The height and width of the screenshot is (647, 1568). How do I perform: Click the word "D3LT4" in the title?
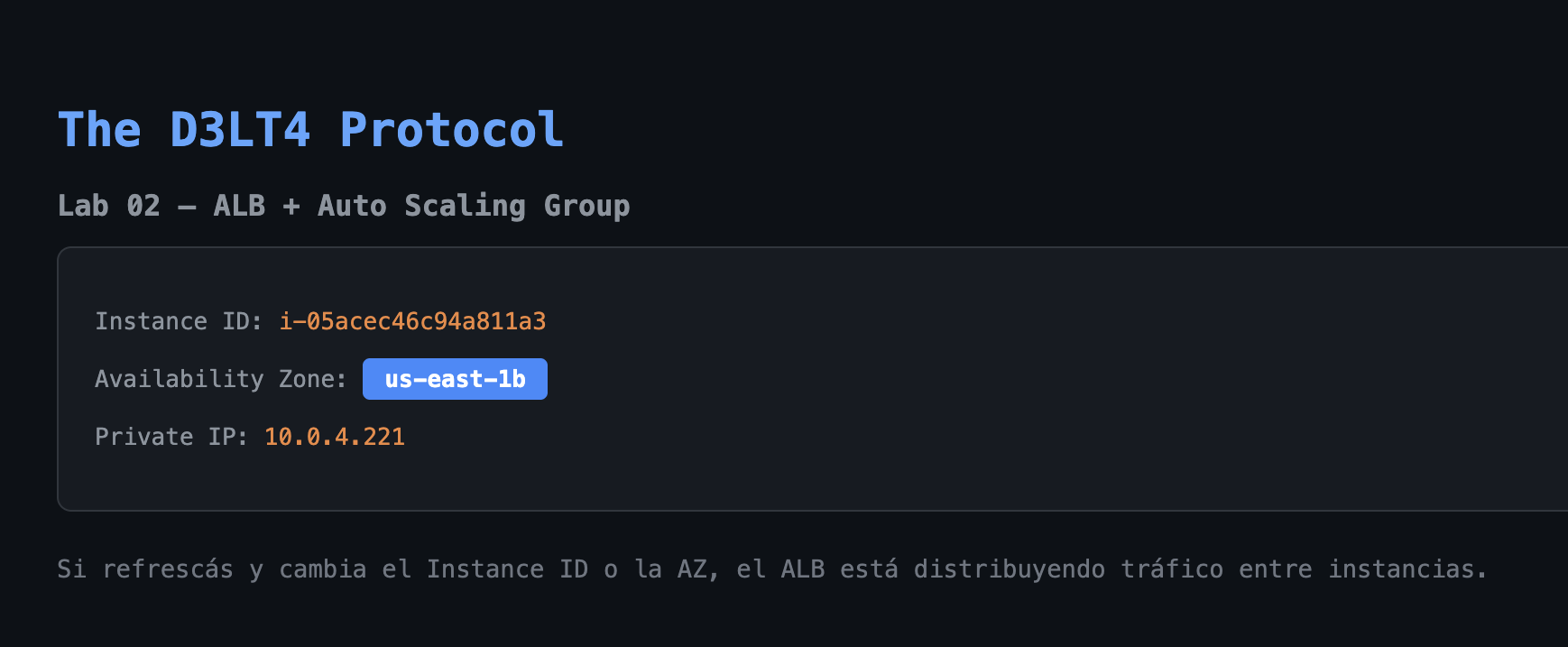(x=240, y=130)
